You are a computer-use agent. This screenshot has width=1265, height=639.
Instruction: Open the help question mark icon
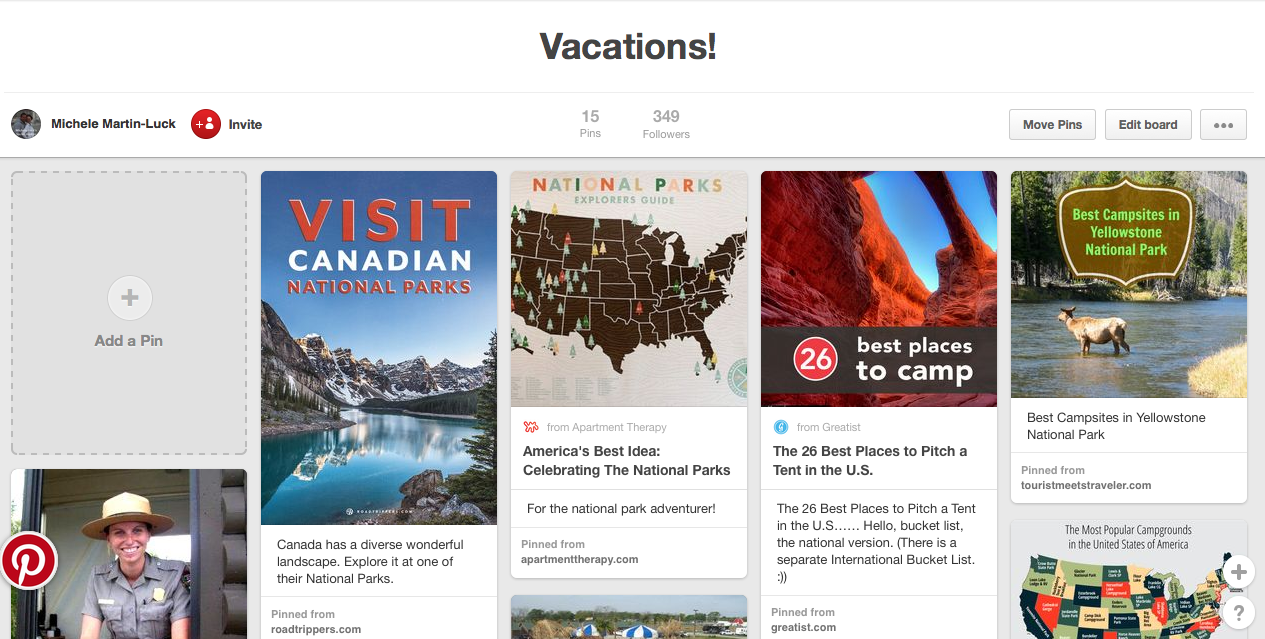(1238, 612)
